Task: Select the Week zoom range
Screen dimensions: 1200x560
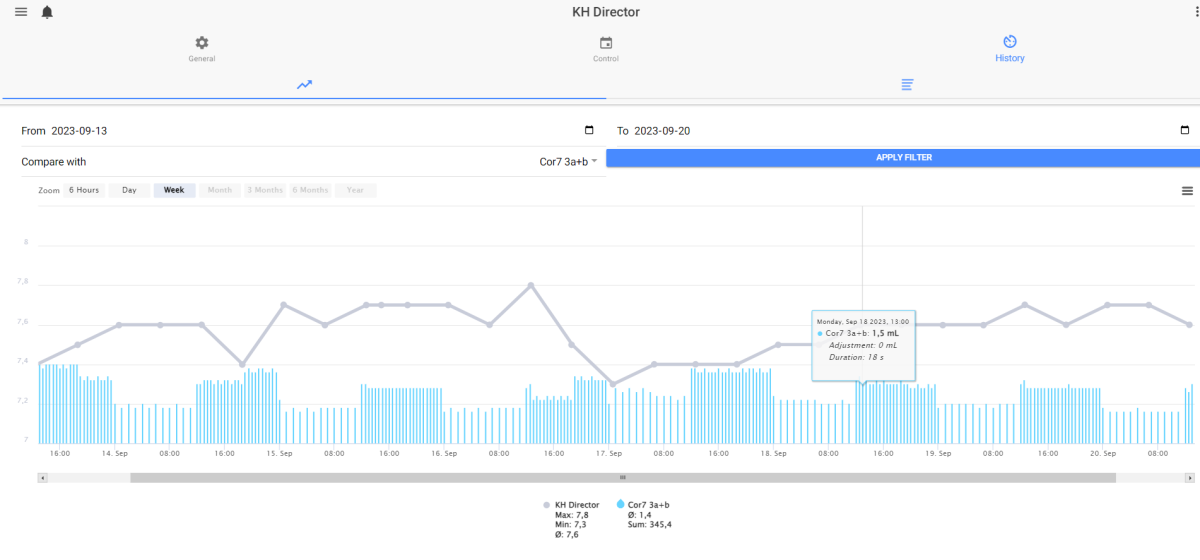Action: coord(174,190)
